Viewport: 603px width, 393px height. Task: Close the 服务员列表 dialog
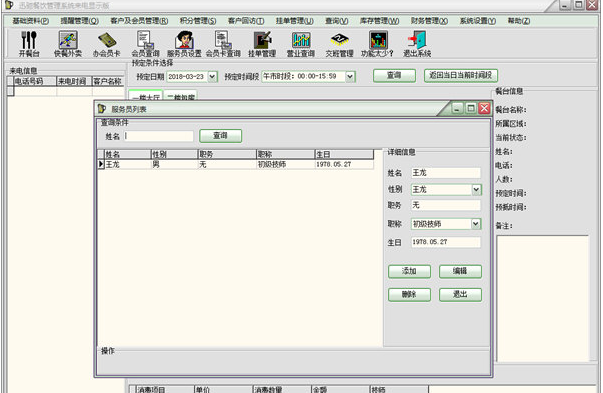coord(484,109)
